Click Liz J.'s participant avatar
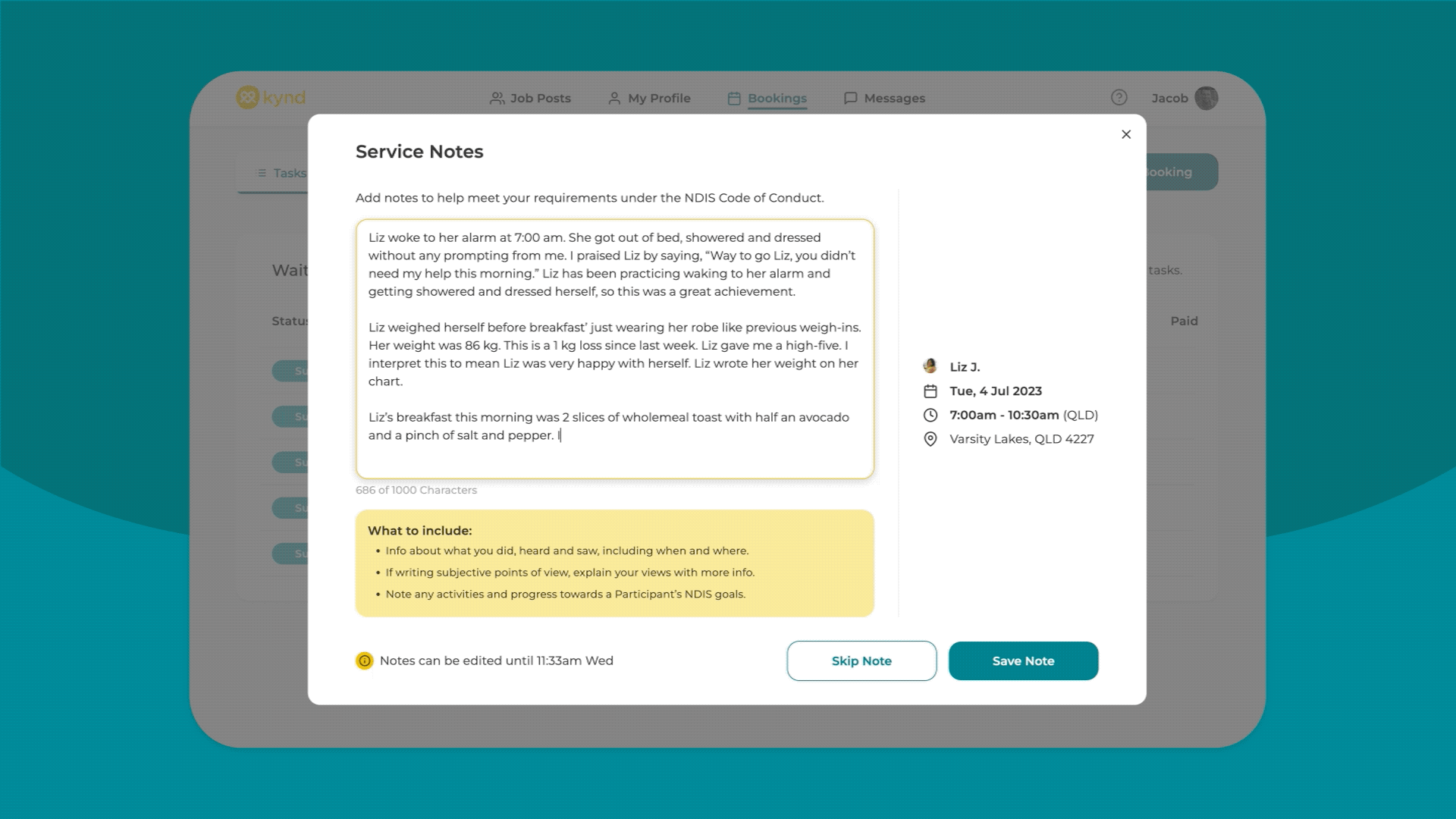This screenshot has height=819, width=1456. tap(930, 366)
